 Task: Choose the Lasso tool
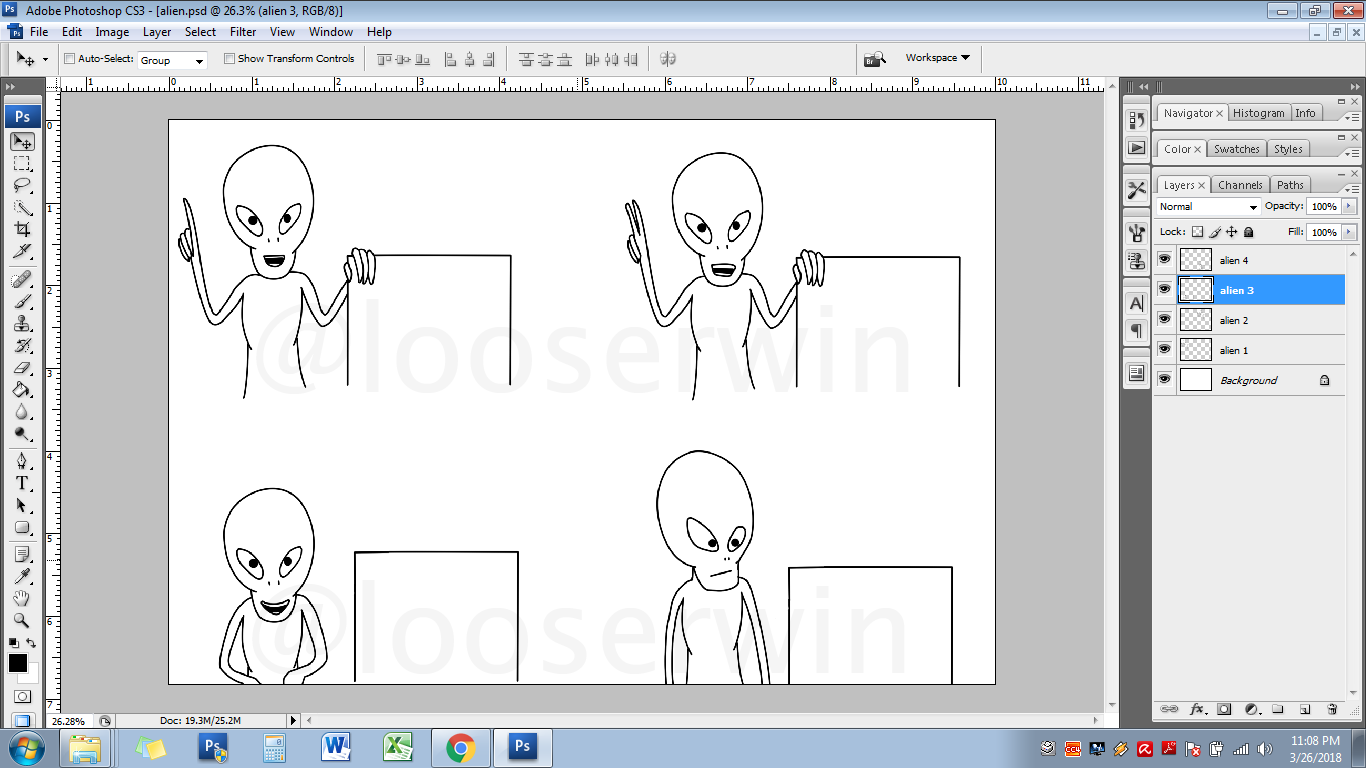point(22,186)
